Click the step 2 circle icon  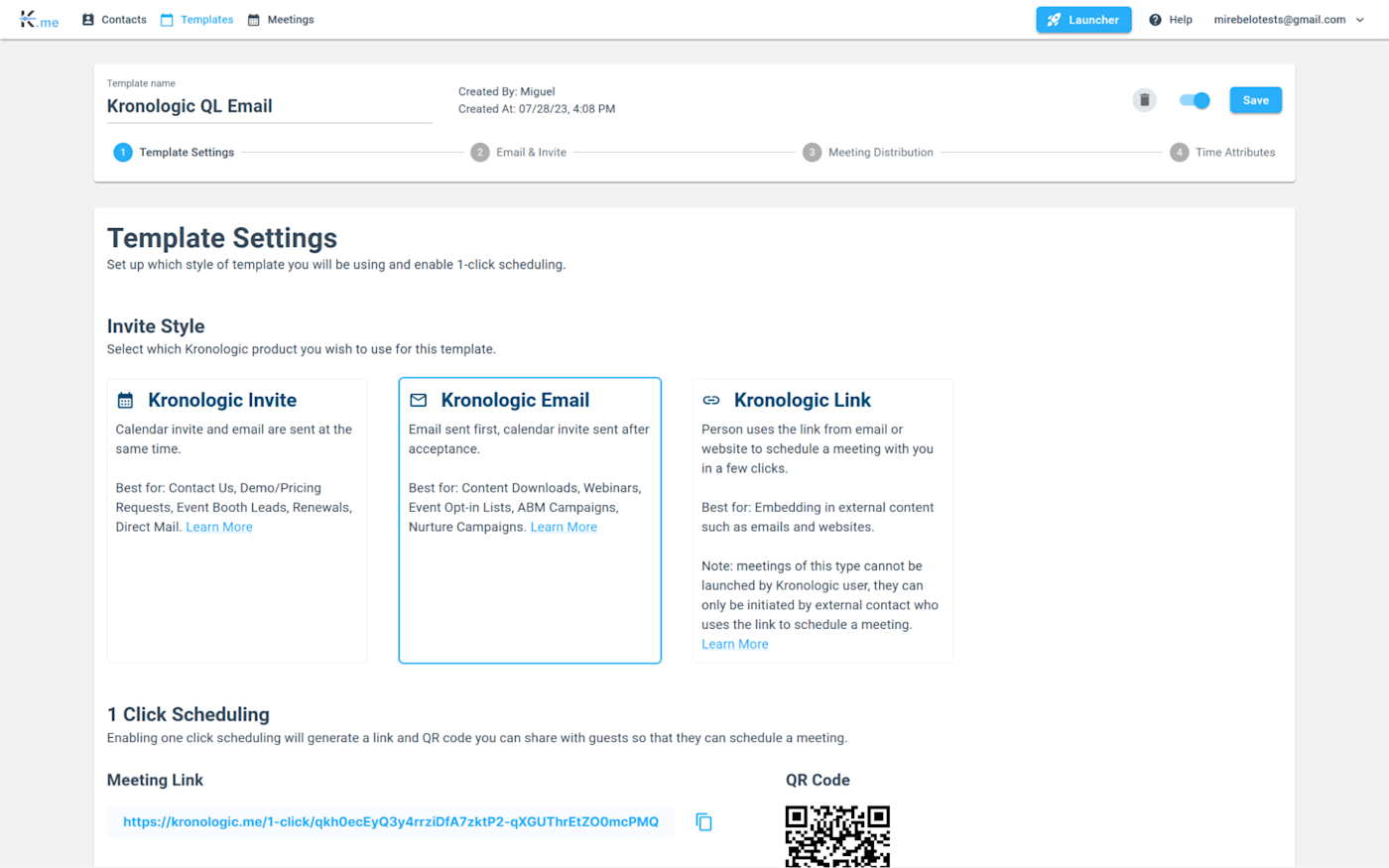click(480, 153)
